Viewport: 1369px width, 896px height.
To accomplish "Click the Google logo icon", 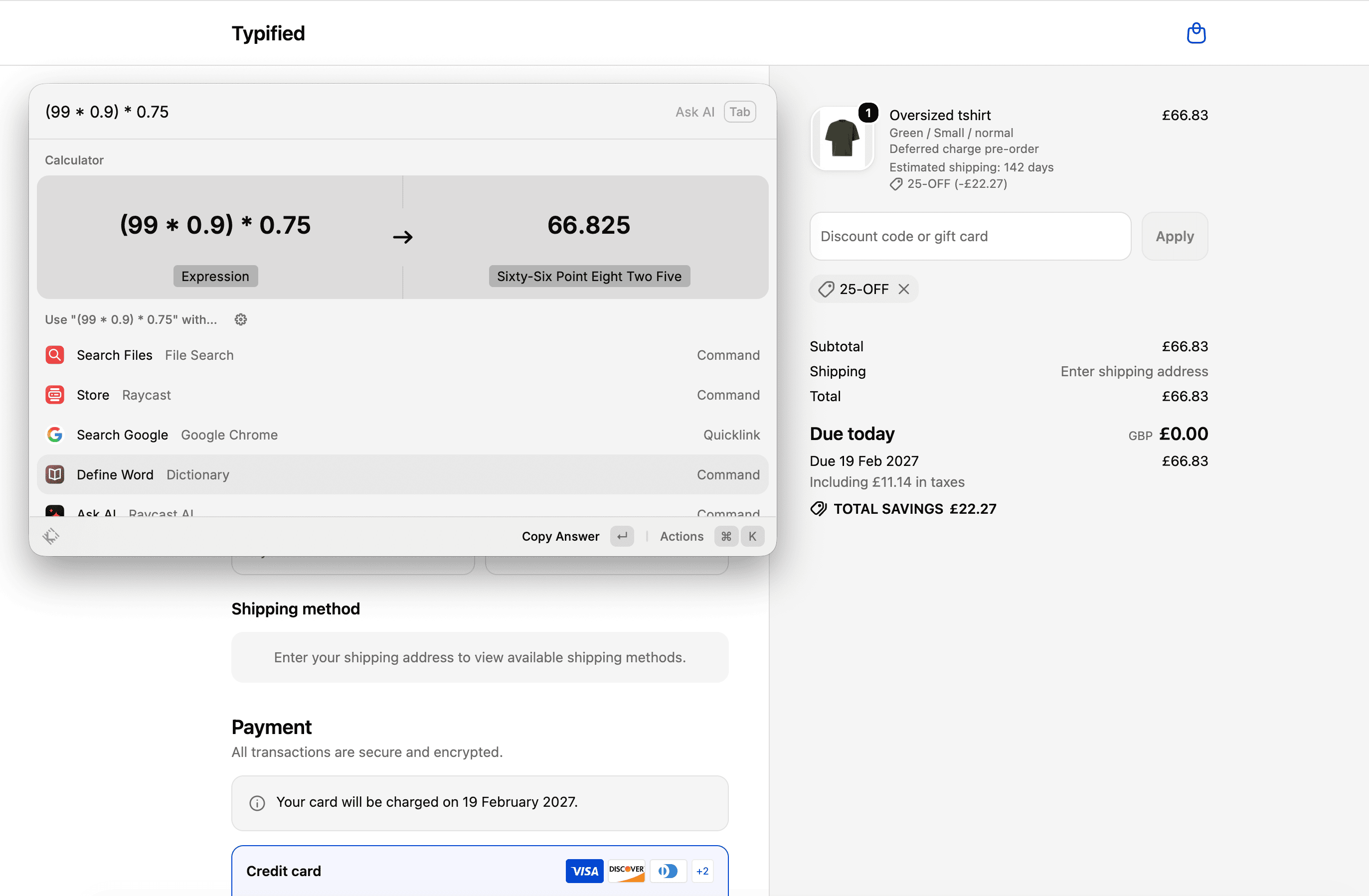I will pyautogui.click(x=55, y=434).
